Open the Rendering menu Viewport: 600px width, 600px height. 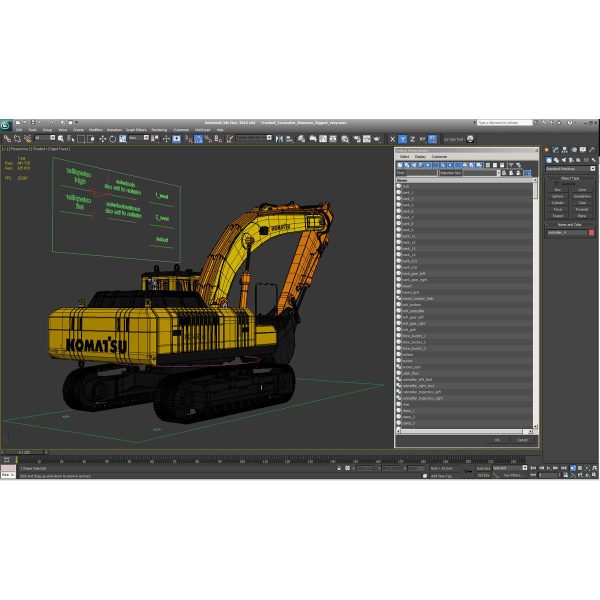tap(159, 130)
